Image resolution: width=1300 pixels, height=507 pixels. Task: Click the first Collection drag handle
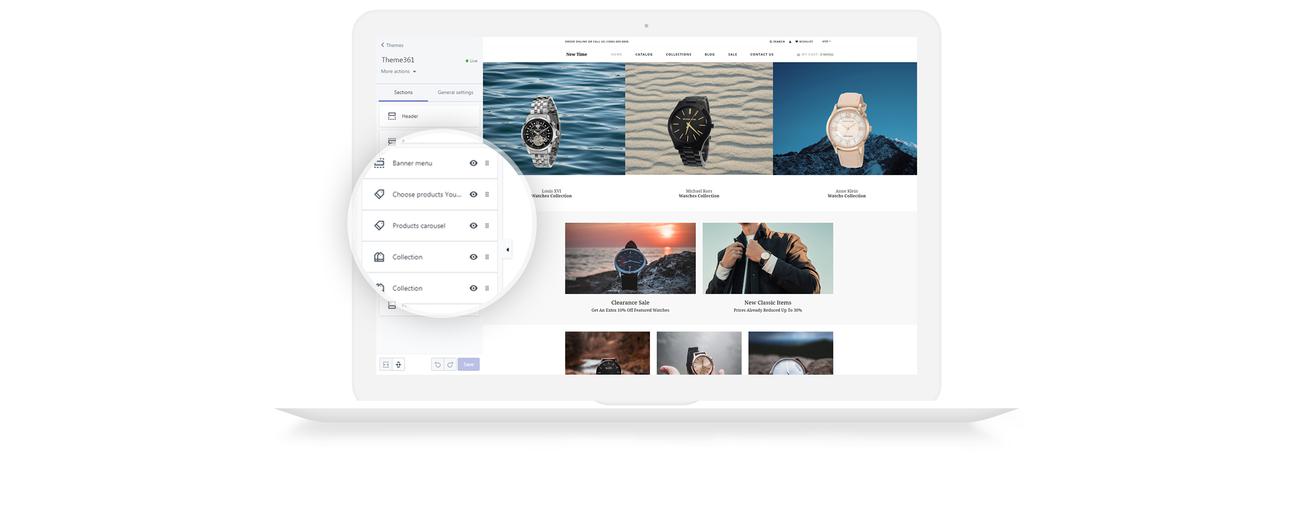click(487, 257)
